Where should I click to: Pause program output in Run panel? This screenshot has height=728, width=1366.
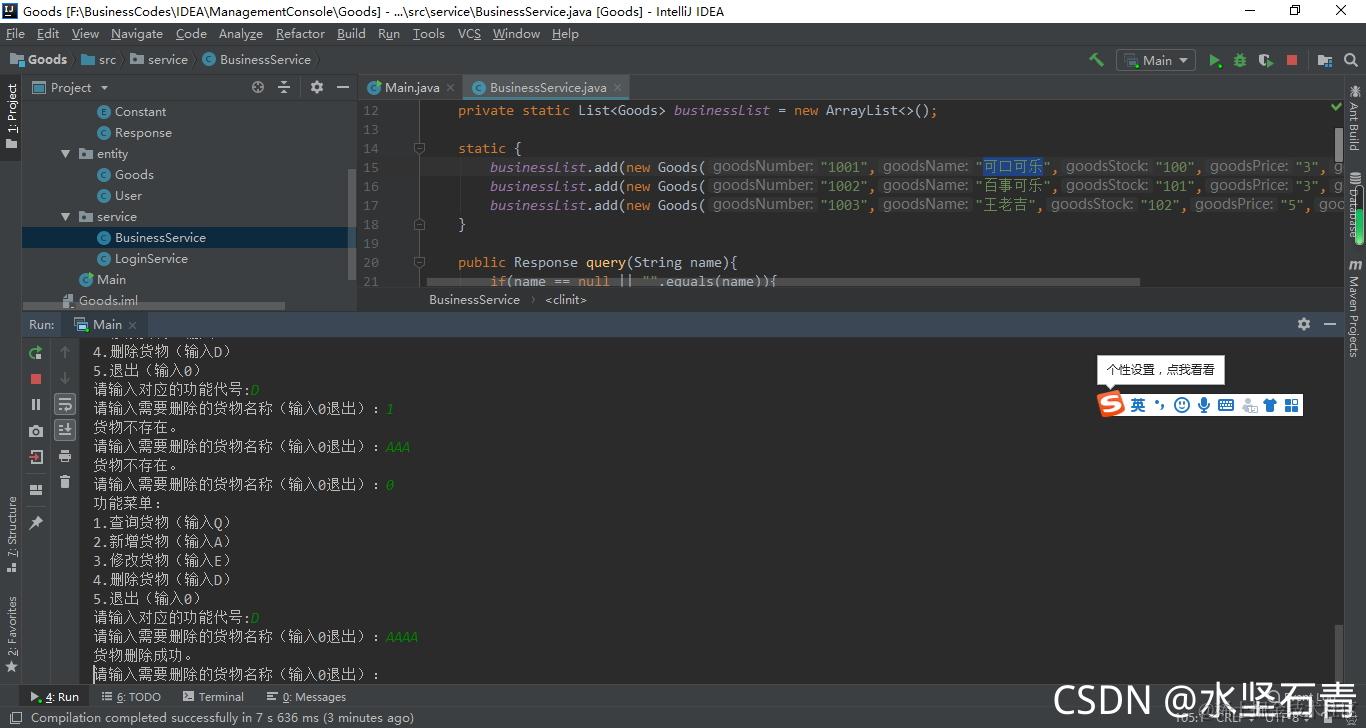36,405
